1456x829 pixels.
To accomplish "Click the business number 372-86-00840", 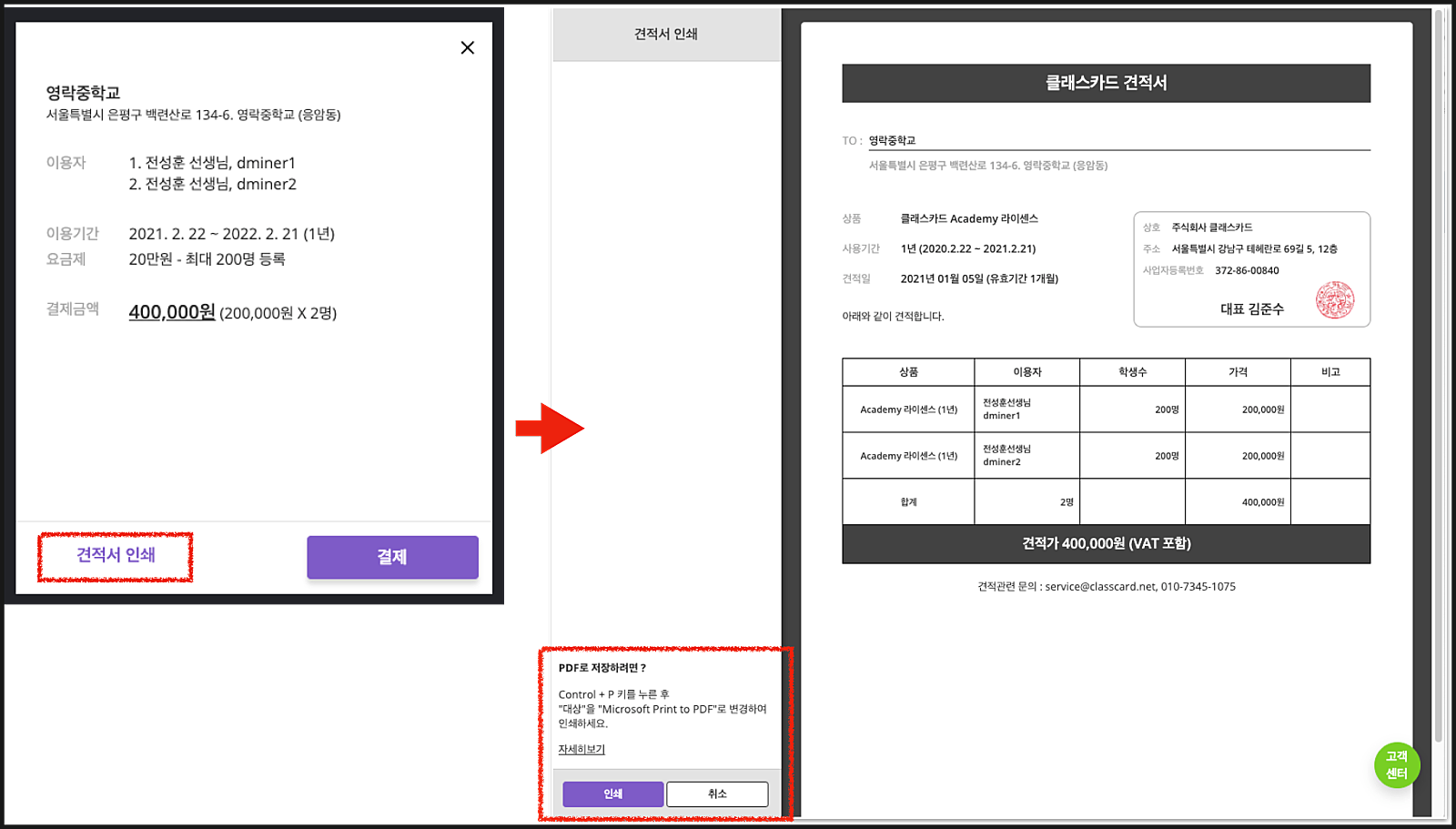I will tap(1247, 270).
